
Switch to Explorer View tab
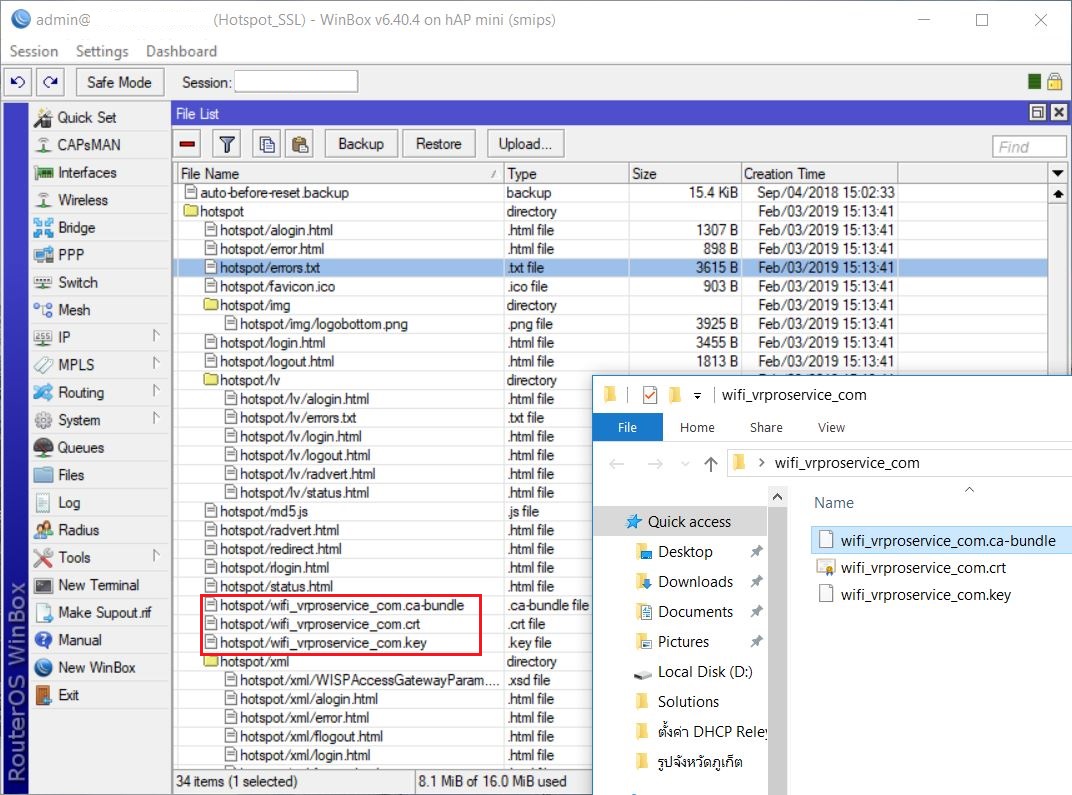[x=831, y=427]
